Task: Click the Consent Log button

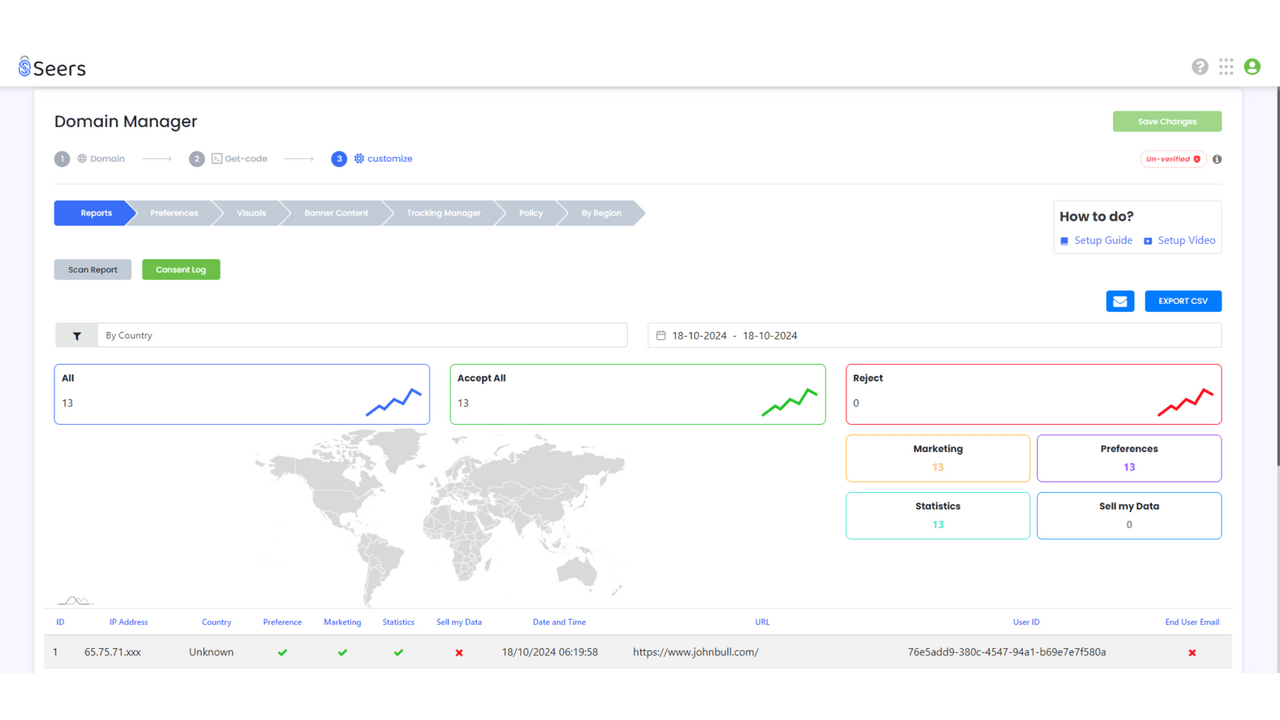Action: click(x=181, y=270)
